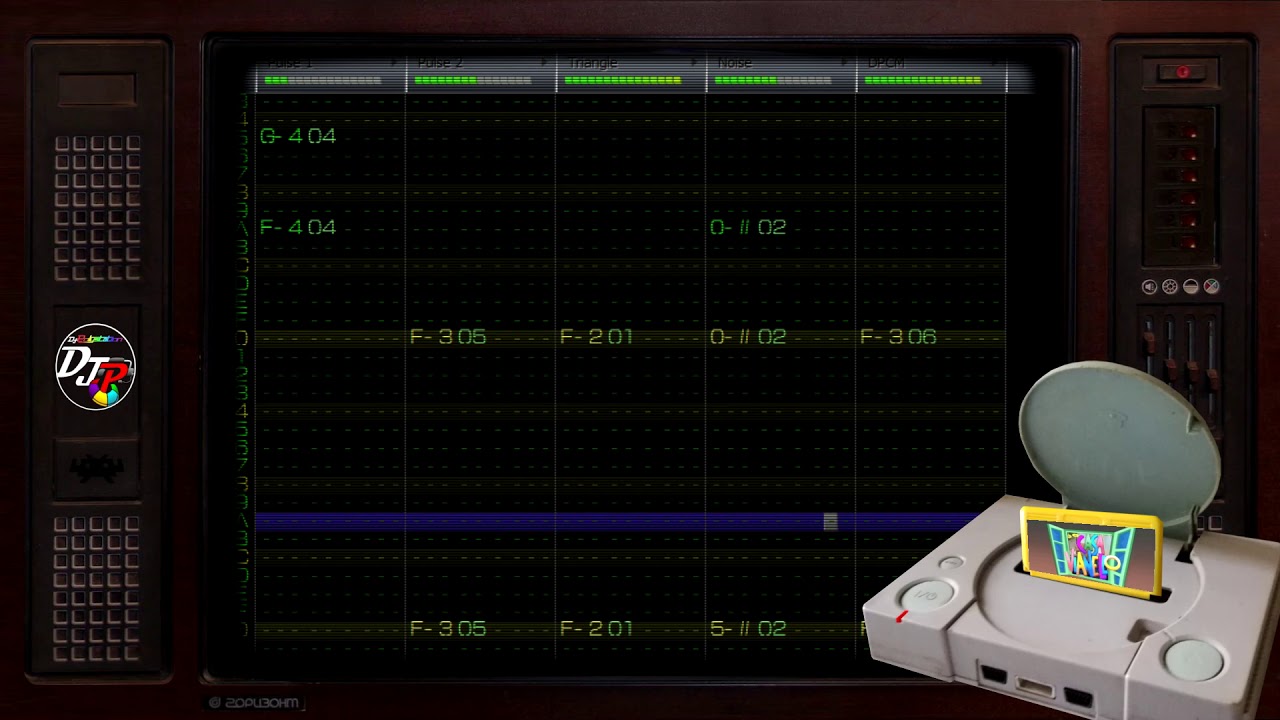The image size is (1280, 720).
Task: Click the Pulse 1 volume level meter
Action: coord(322,80)
